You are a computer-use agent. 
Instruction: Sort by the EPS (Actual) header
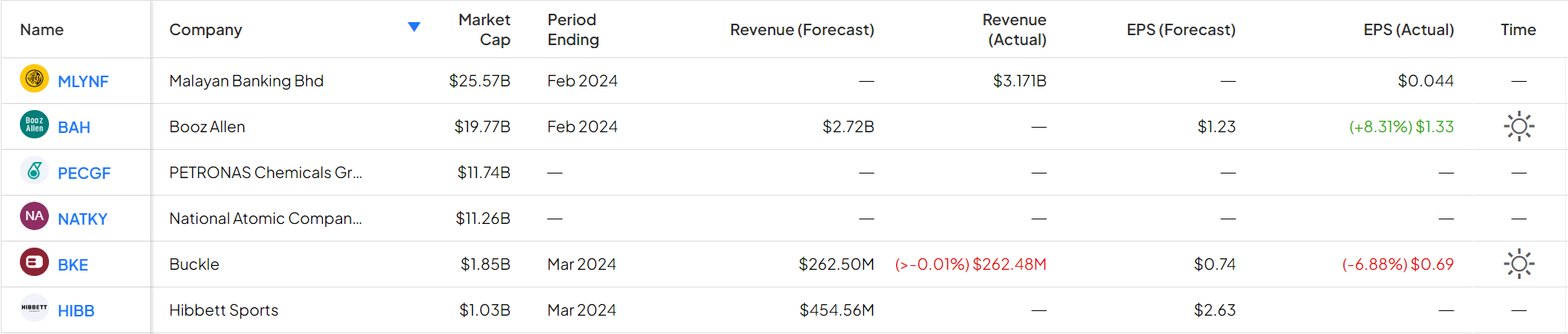1409,30
